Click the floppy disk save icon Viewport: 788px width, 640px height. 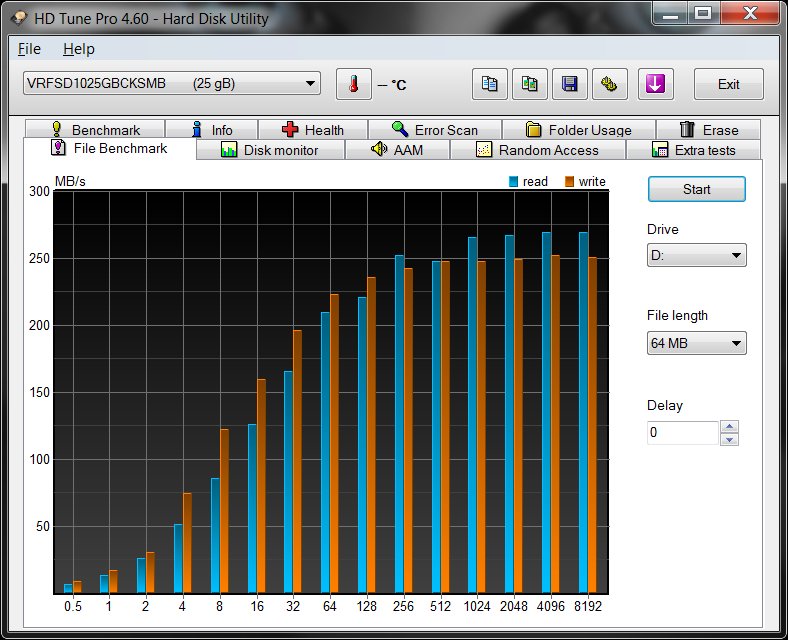pyautogui.click(x=569, y=84)
